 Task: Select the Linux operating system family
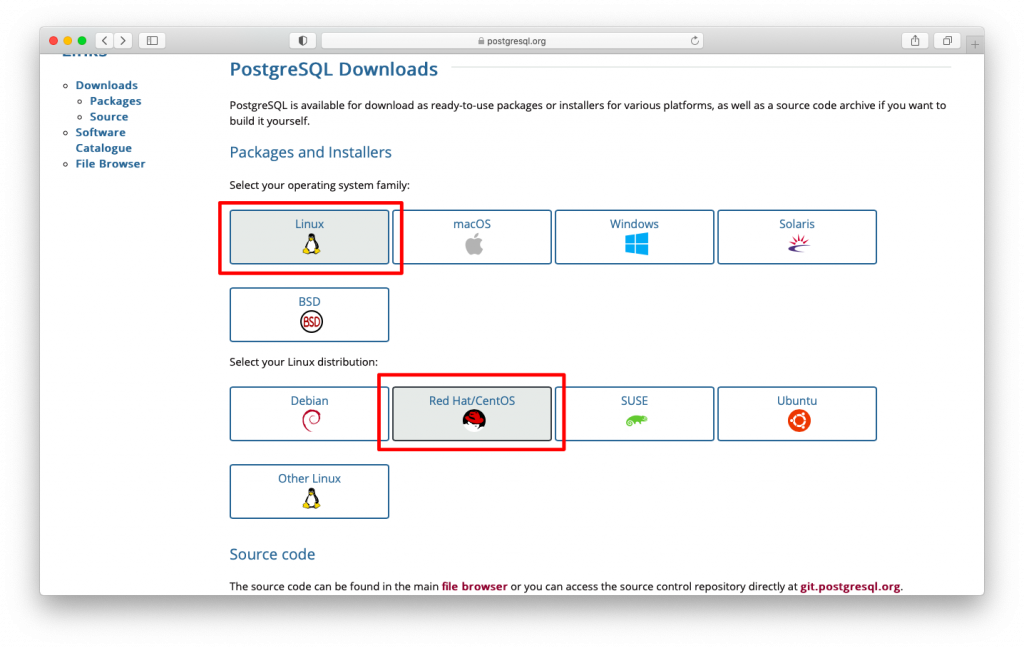(309, 237)
